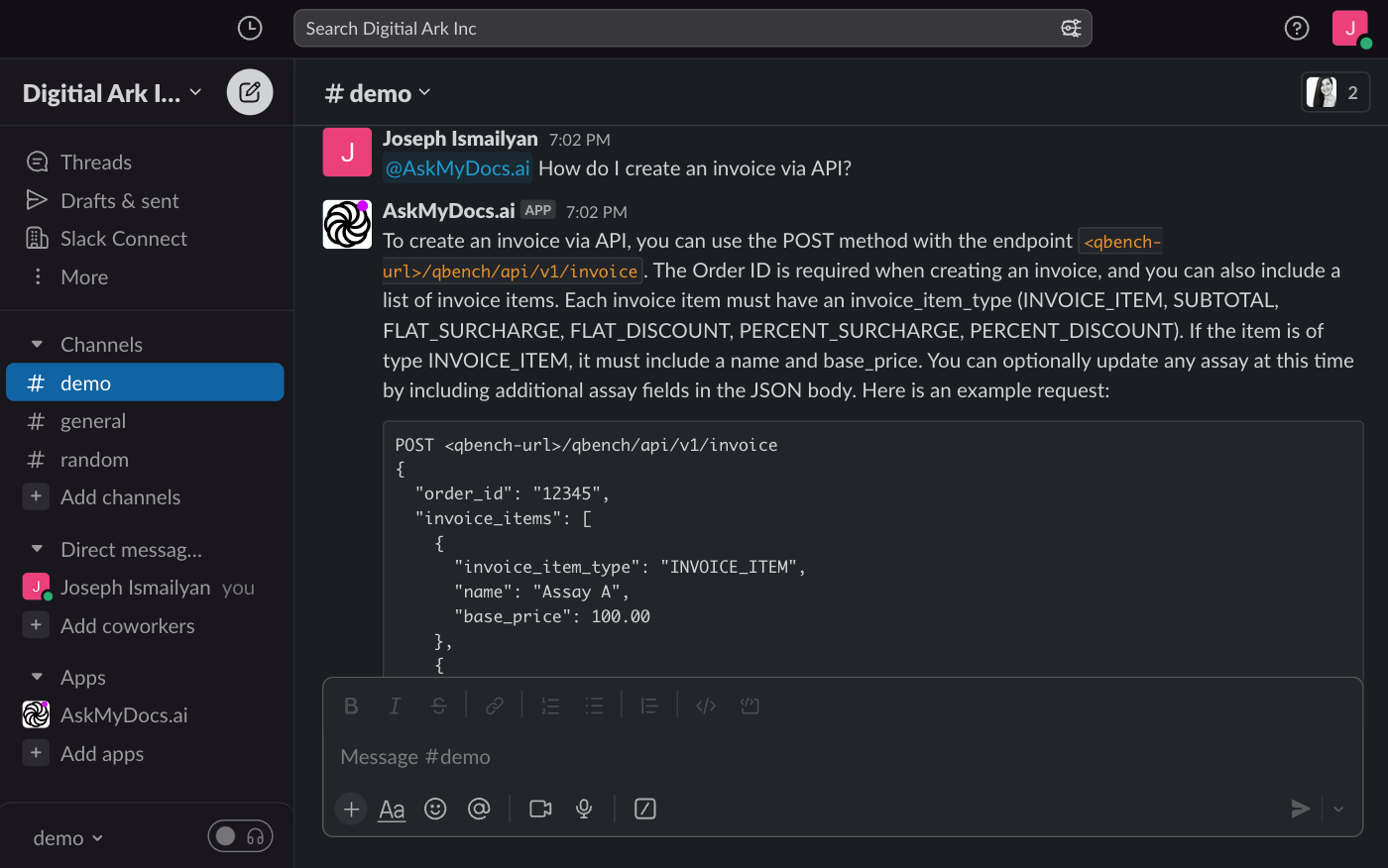Select the demo channel in sidebar
The image size is (1388, 868).
tap(145, 382)
